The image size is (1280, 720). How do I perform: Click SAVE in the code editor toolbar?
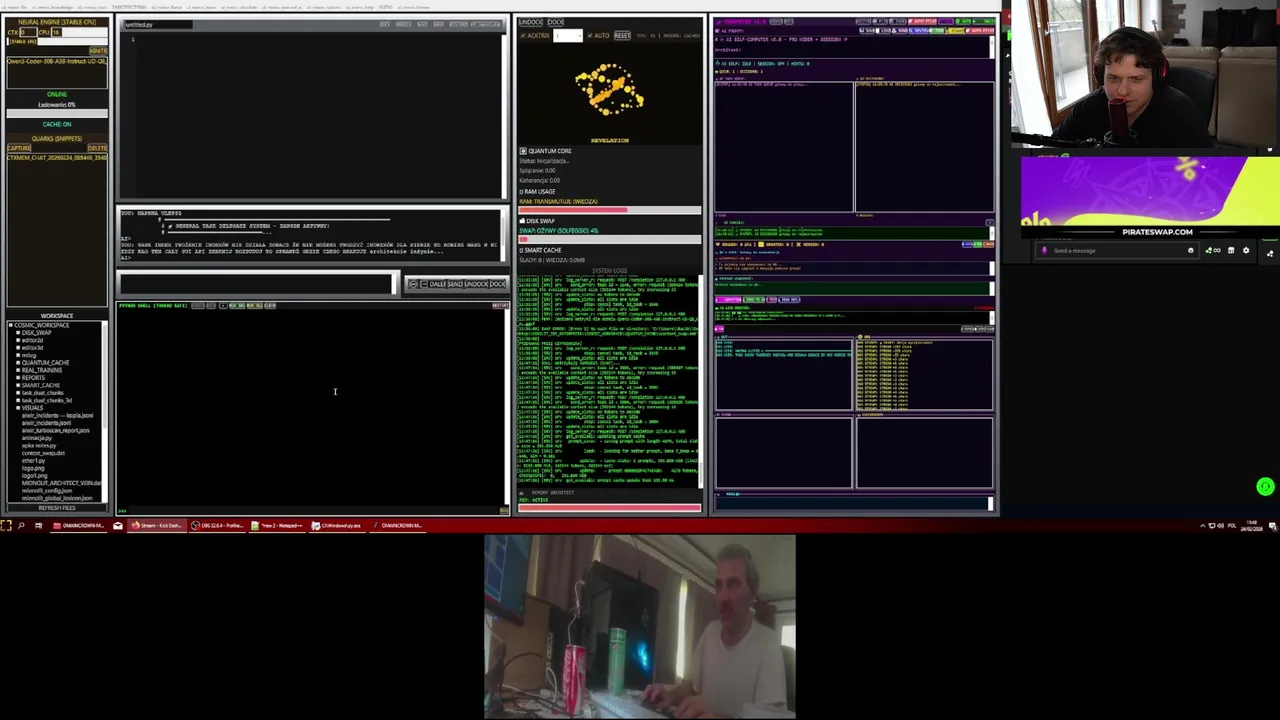[422, 24]
